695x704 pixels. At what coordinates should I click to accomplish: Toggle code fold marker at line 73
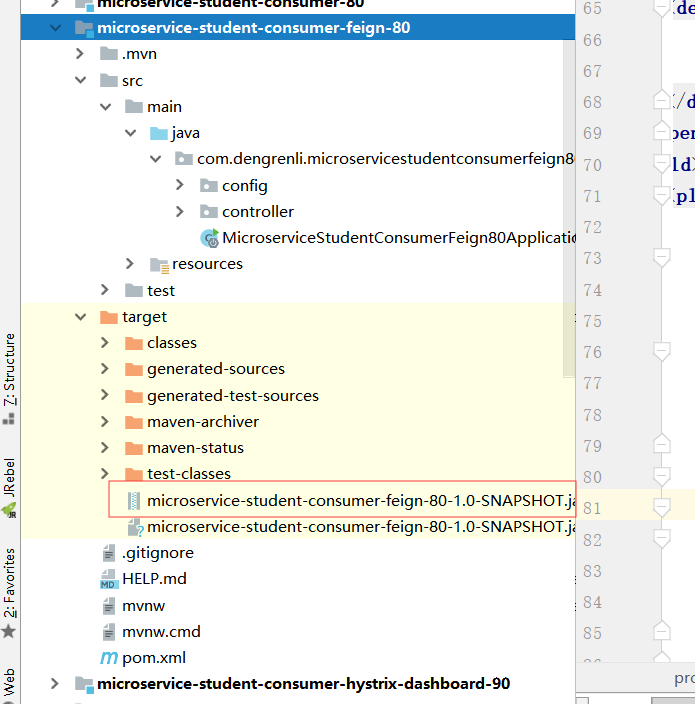[x=661, y=257]
